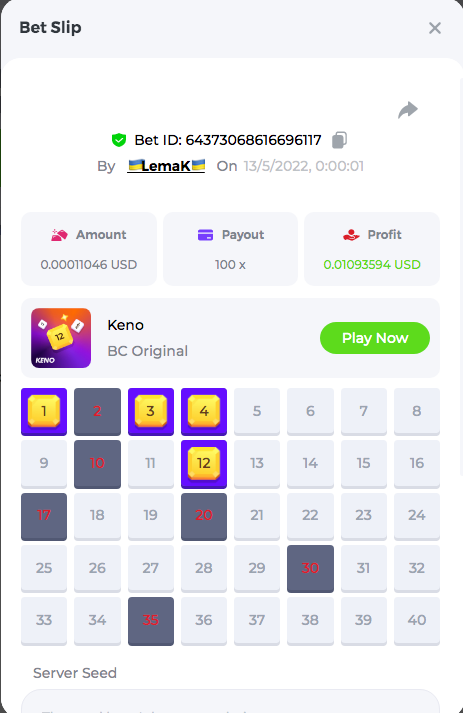This screenshot has width=463, height=713.
Task: Click the share arrow icon
Action: pyautogui.click(x=408, y=110)
